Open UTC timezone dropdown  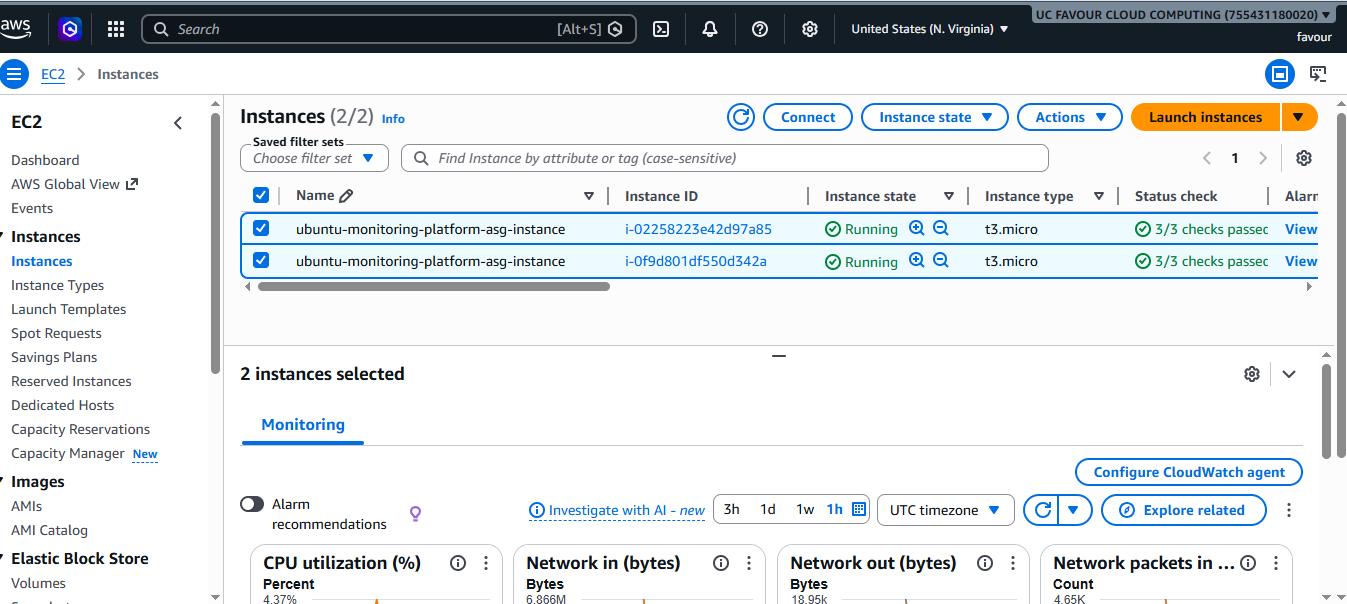pos(945,510)
